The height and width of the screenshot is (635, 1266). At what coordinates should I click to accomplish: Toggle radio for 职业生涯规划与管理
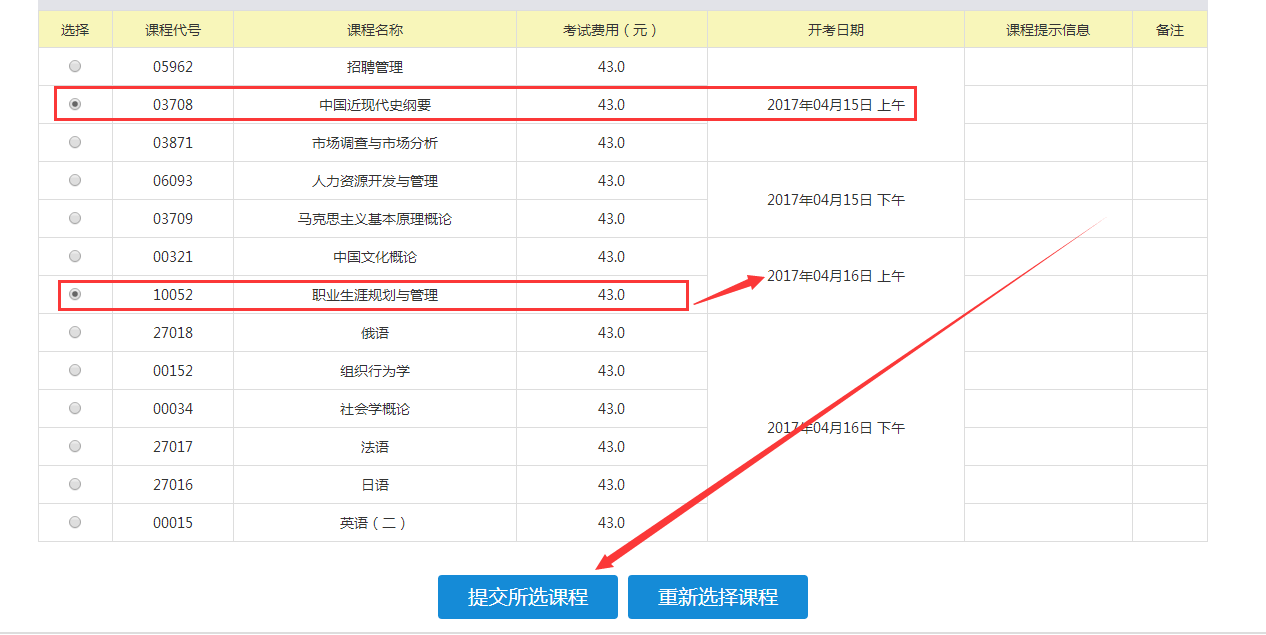75,294
